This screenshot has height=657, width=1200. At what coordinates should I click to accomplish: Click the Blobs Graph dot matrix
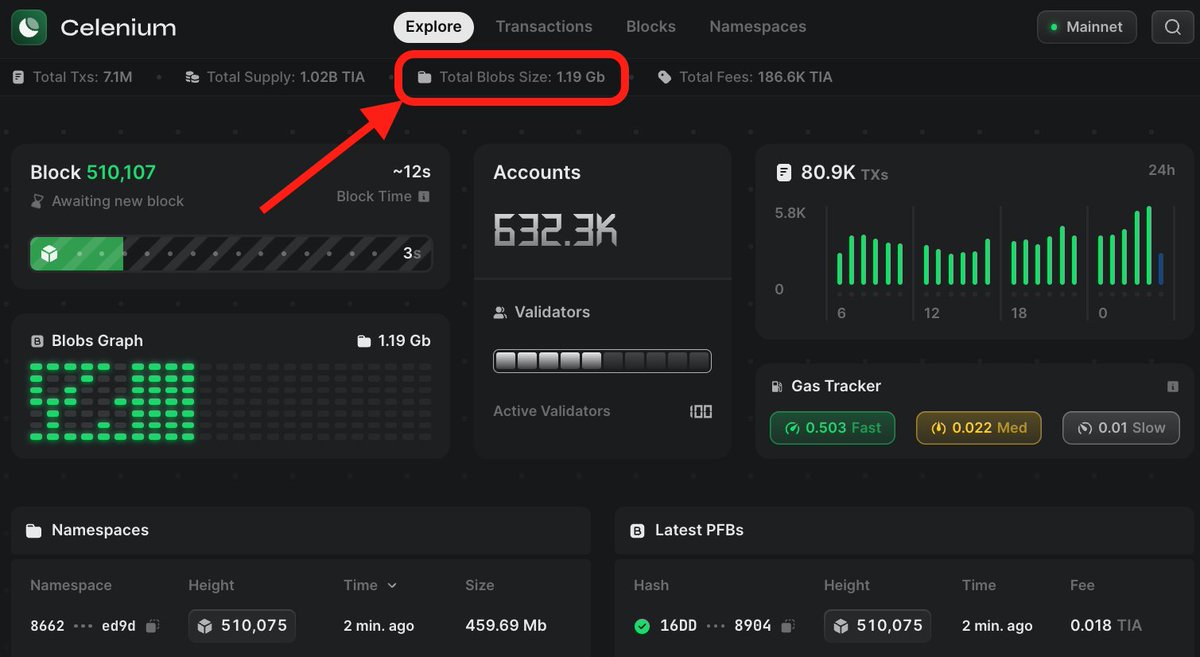[x=230, y=402]
